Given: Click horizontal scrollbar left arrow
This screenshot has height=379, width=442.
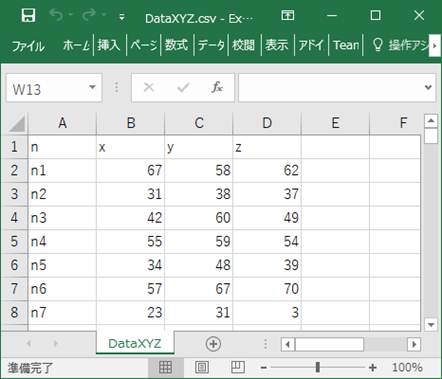Looking at the screenshot, I should 288,344.
